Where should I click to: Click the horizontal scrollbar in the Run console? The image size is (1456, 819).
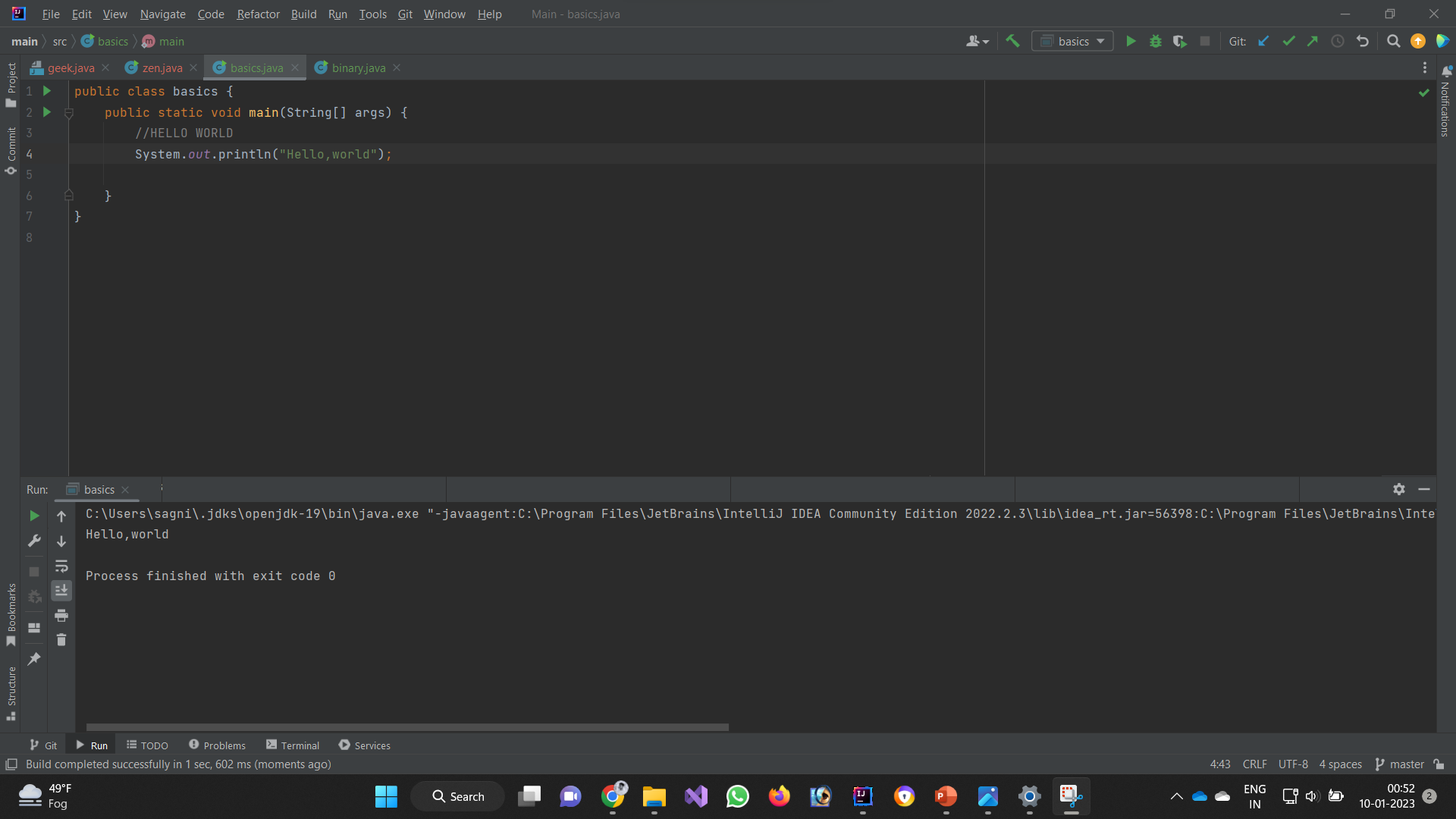(407, 726)
